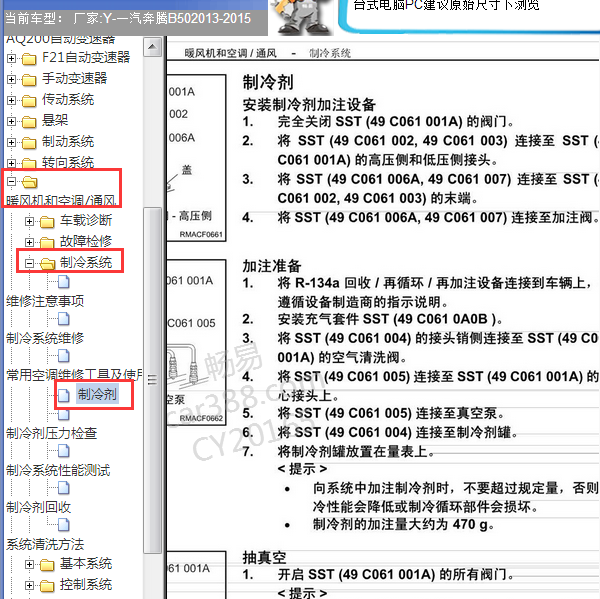Click the document icon above 系统清洗方法
The width and height of the screenshot is (600, 599).
pos(64,525)
